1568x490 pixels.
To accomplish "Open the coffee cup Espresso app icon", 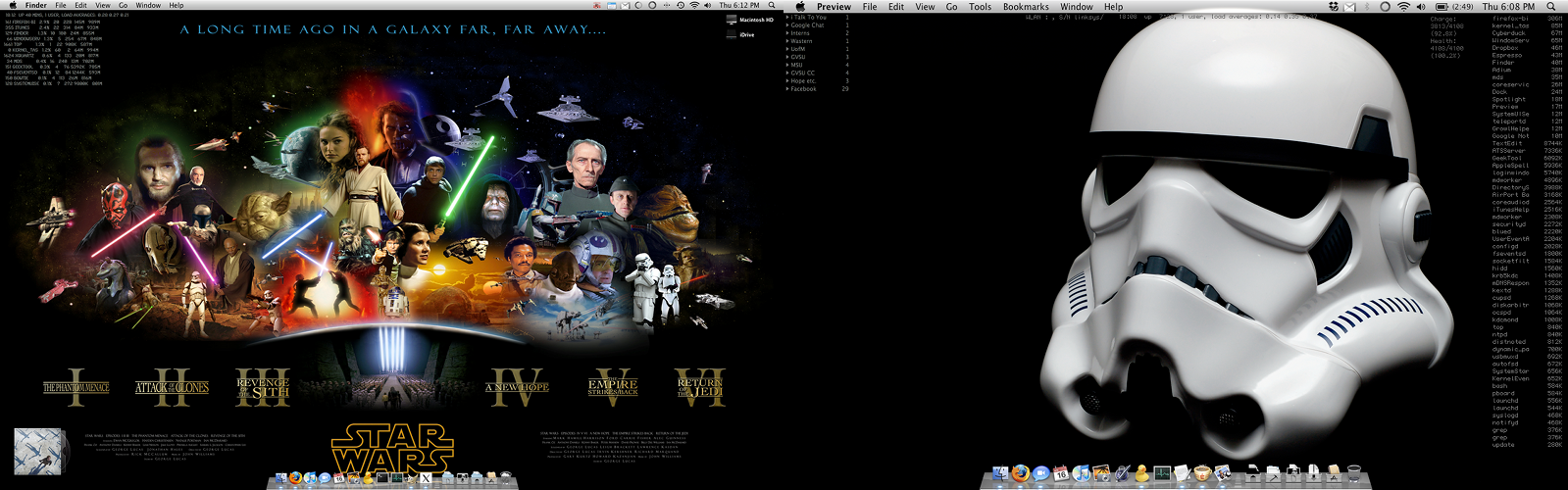I will [x=1203, y=473].
